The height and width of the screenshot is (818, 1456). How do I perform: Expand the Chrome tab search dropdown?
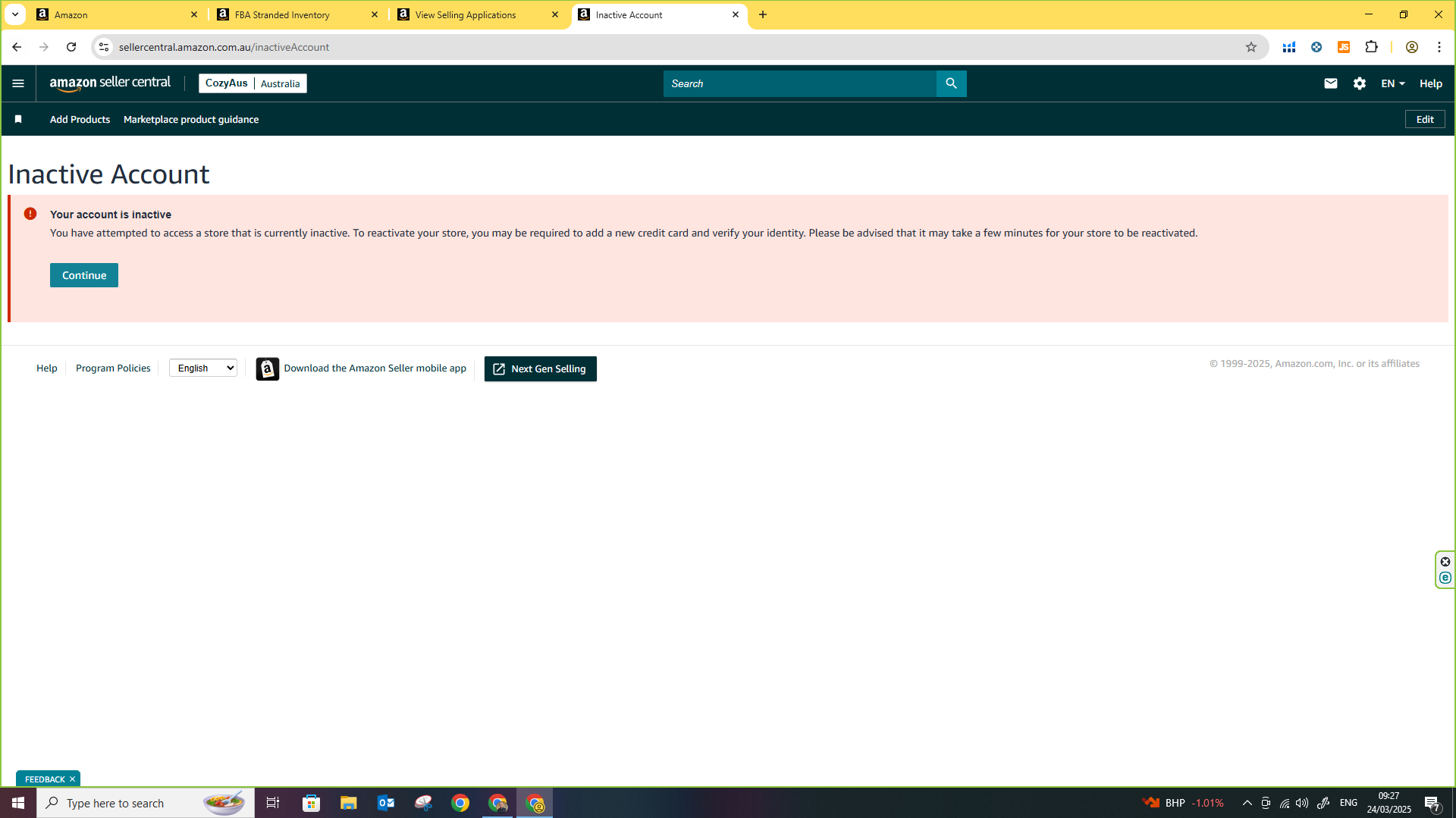pos(15,14)
